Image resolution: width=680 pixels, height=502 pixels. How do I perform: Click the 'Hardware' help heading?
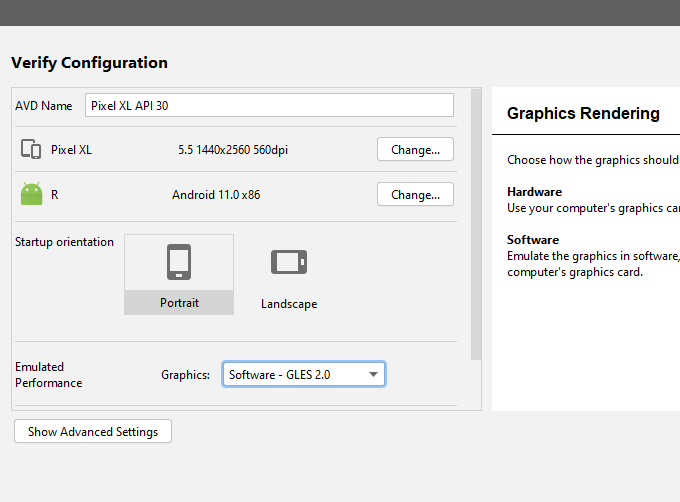coord(534,192)
